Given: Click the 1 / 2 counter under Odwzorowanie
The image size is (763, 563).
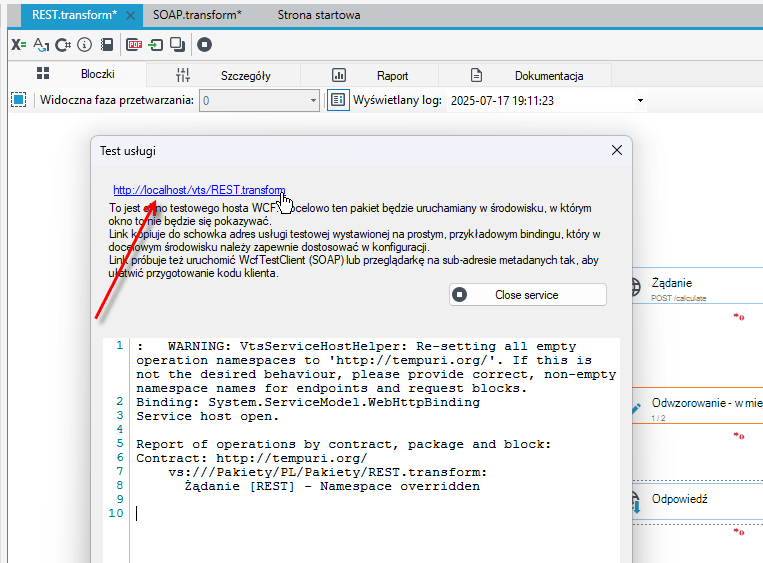Looking at the screenshot, I should [x=658, y=418].
